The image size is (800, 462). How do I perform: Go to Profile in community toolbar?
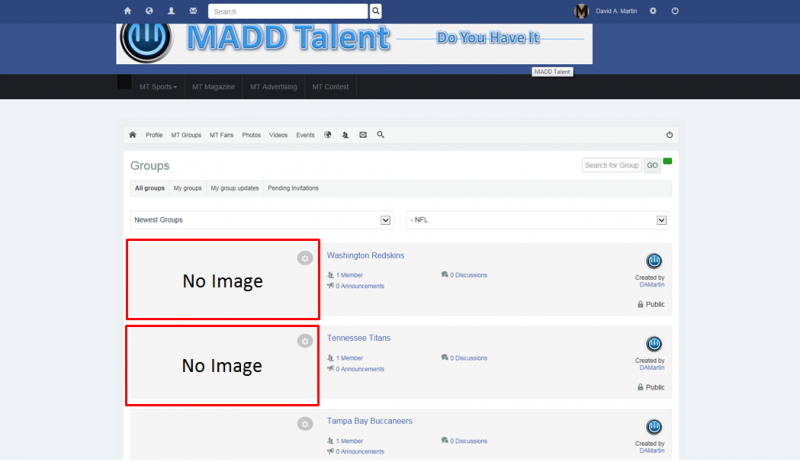[154, 135]
